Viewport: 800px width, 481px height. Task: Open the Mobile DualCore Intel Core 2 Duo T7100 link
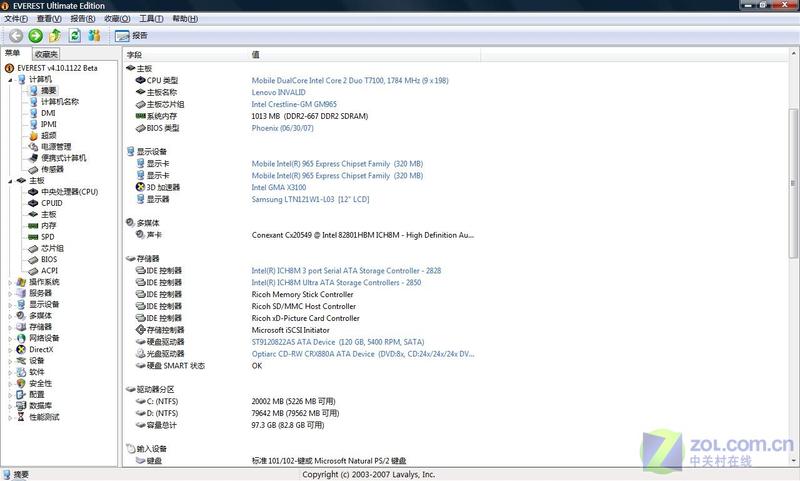pyautogui.click(x=350, y=81)
